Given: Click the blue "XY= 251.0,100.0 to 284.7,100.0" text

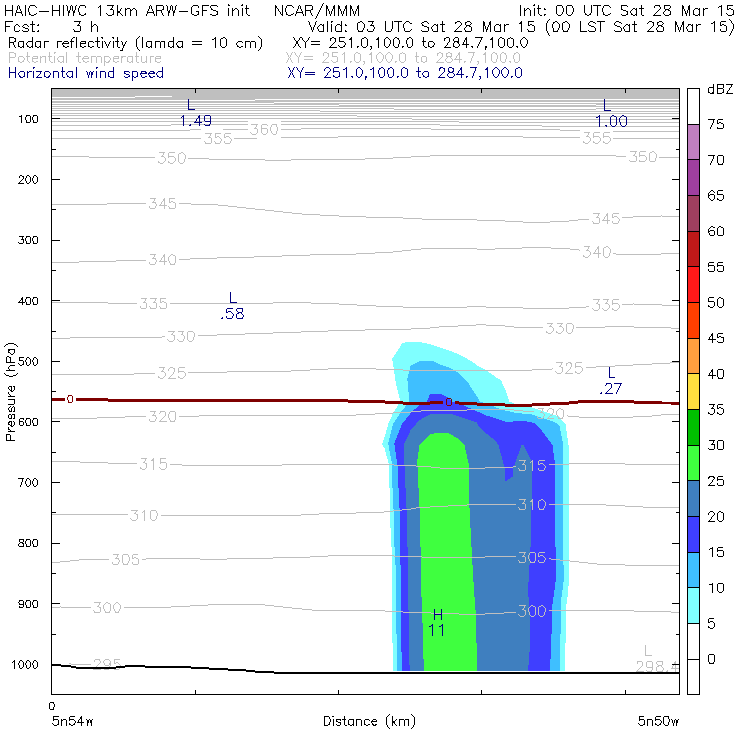Looking at the screenshot, I should (405, 73).
